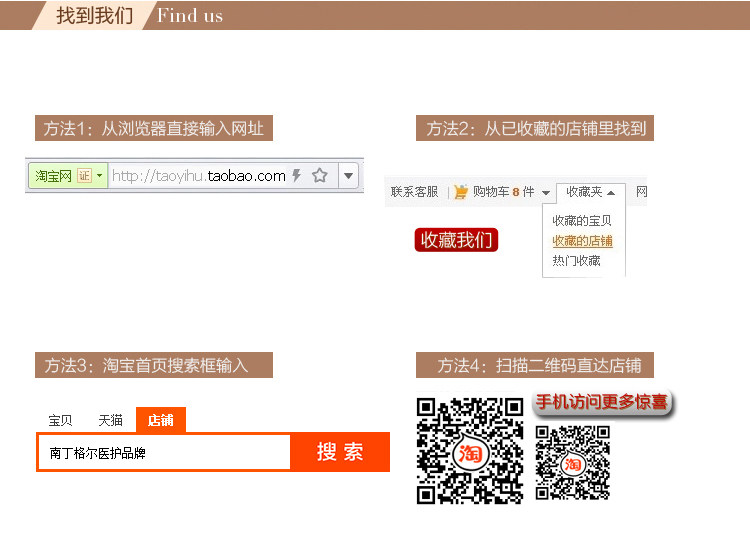Click the lightning bolt icon in address bar
Screen dimensions: 750x546
pos(297,175)
